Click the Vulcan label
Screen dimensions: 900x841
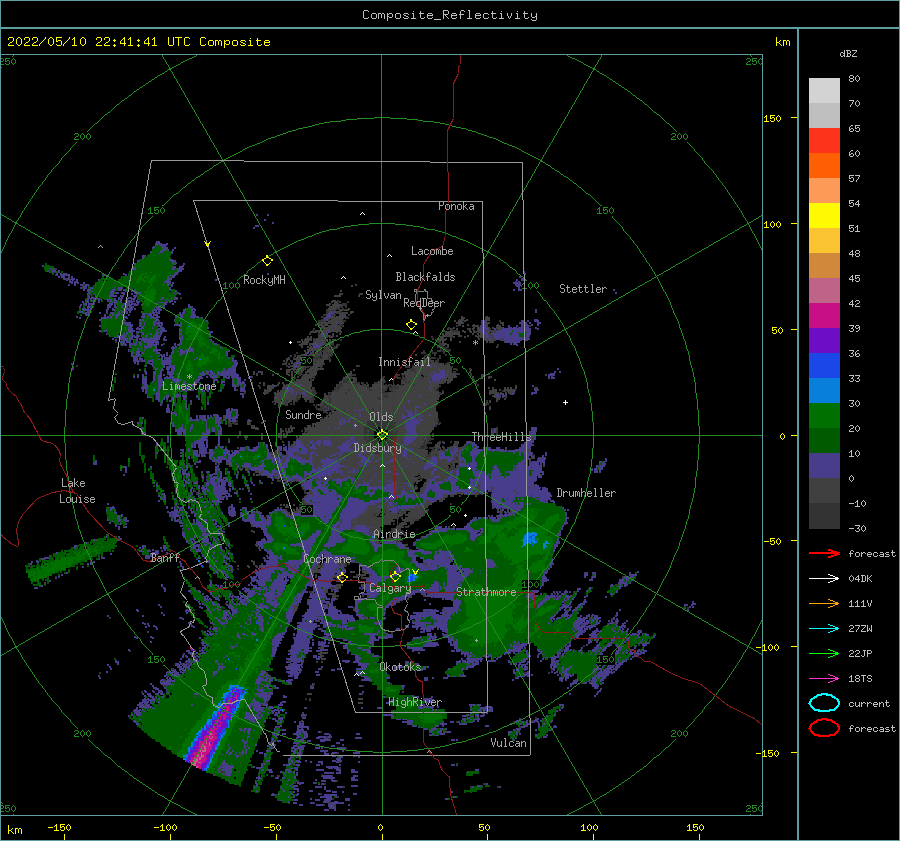tap(509, 743)
